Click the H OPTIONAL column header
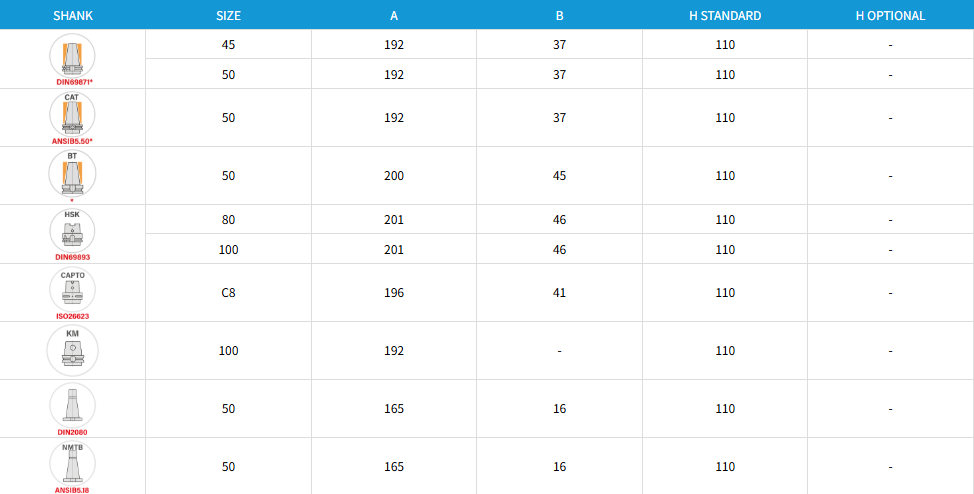This screenshot has height=494, width=974. 890,16
